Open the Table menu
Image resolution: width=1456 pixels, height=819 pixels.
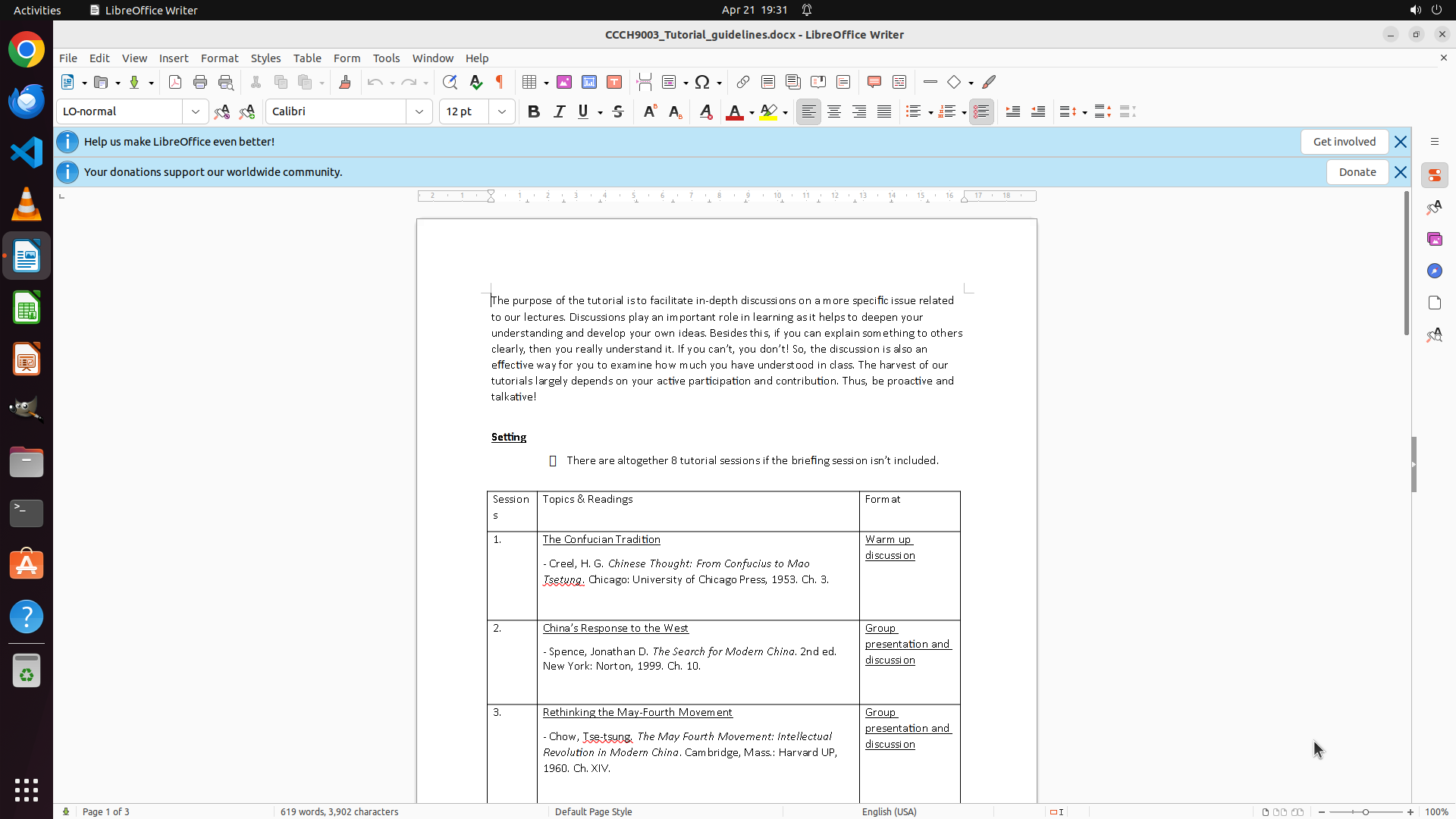(307, 58)
